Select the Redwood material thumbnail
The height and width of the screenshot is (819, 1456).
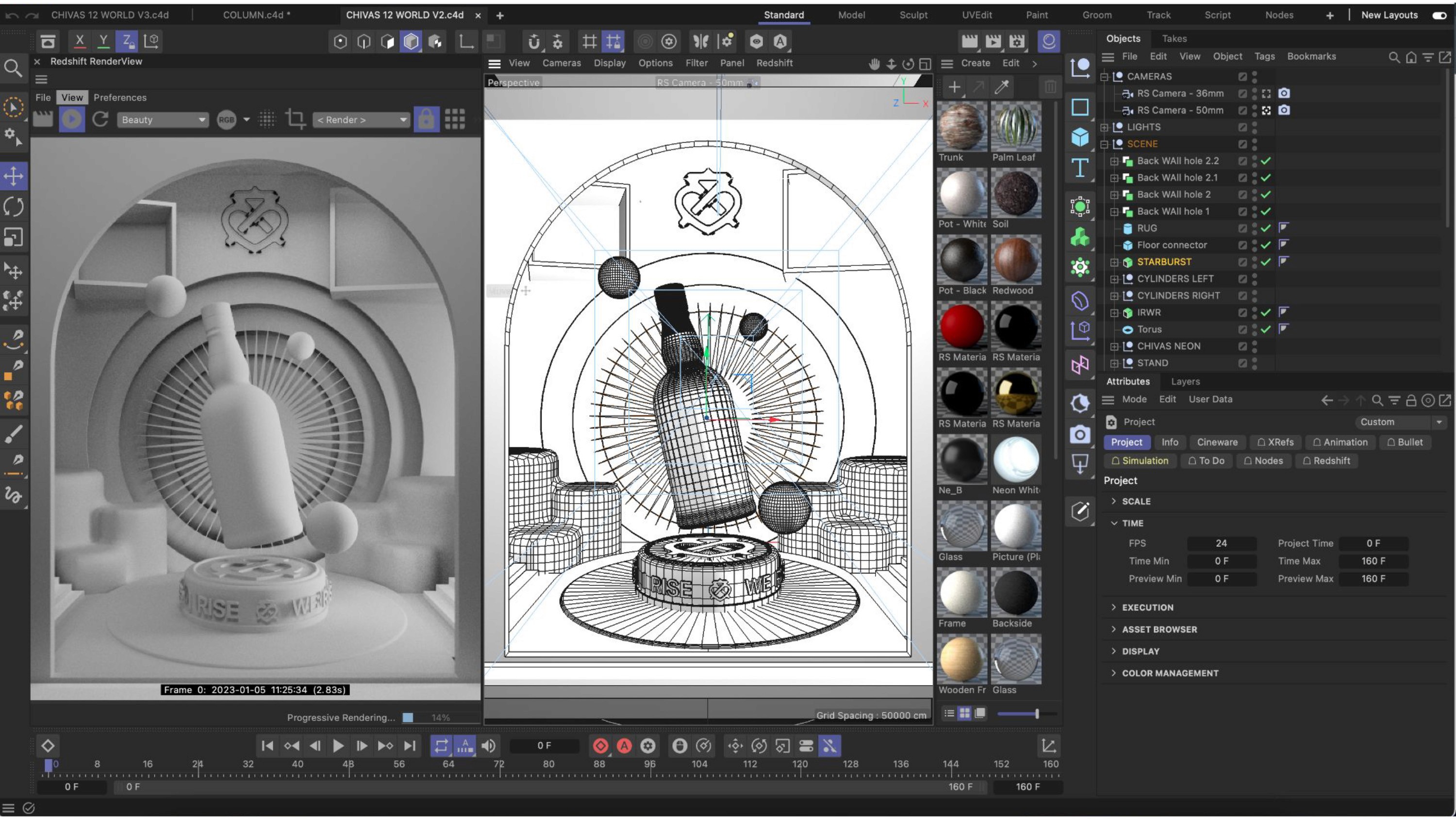pos(1015,261)
